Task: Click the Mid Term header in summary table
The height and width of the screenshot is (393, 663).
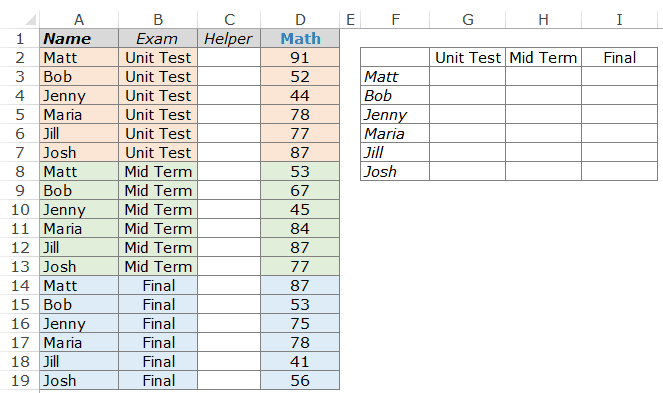Action: pos(543,58)
